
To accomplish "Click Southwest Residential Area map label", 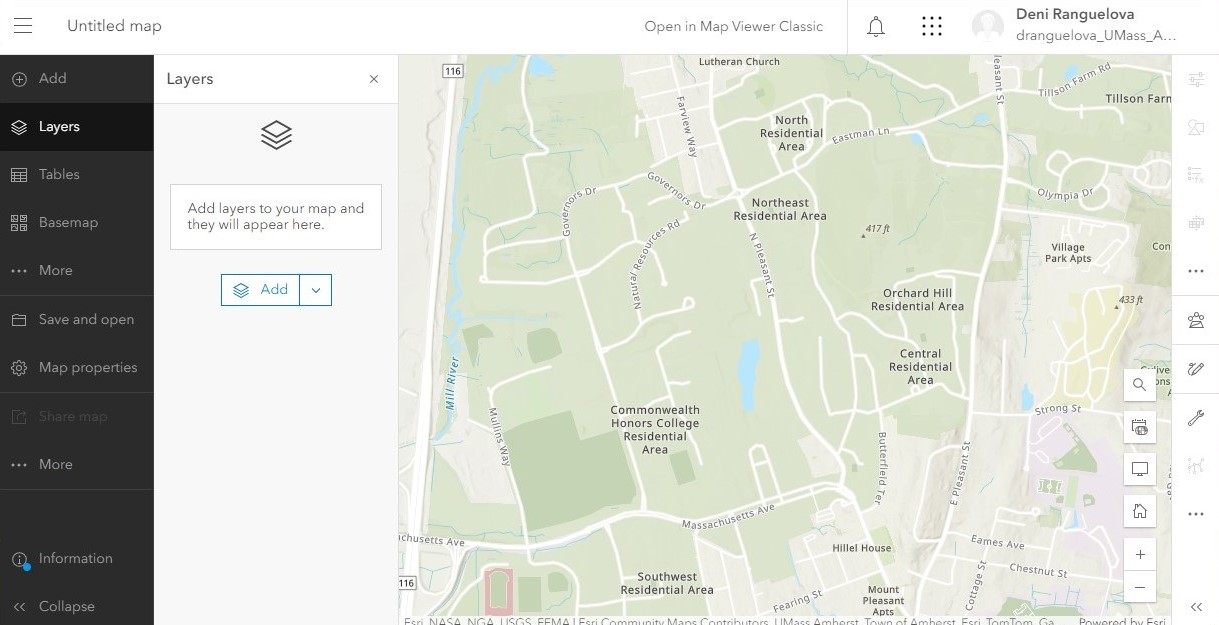I will (667, 583).
